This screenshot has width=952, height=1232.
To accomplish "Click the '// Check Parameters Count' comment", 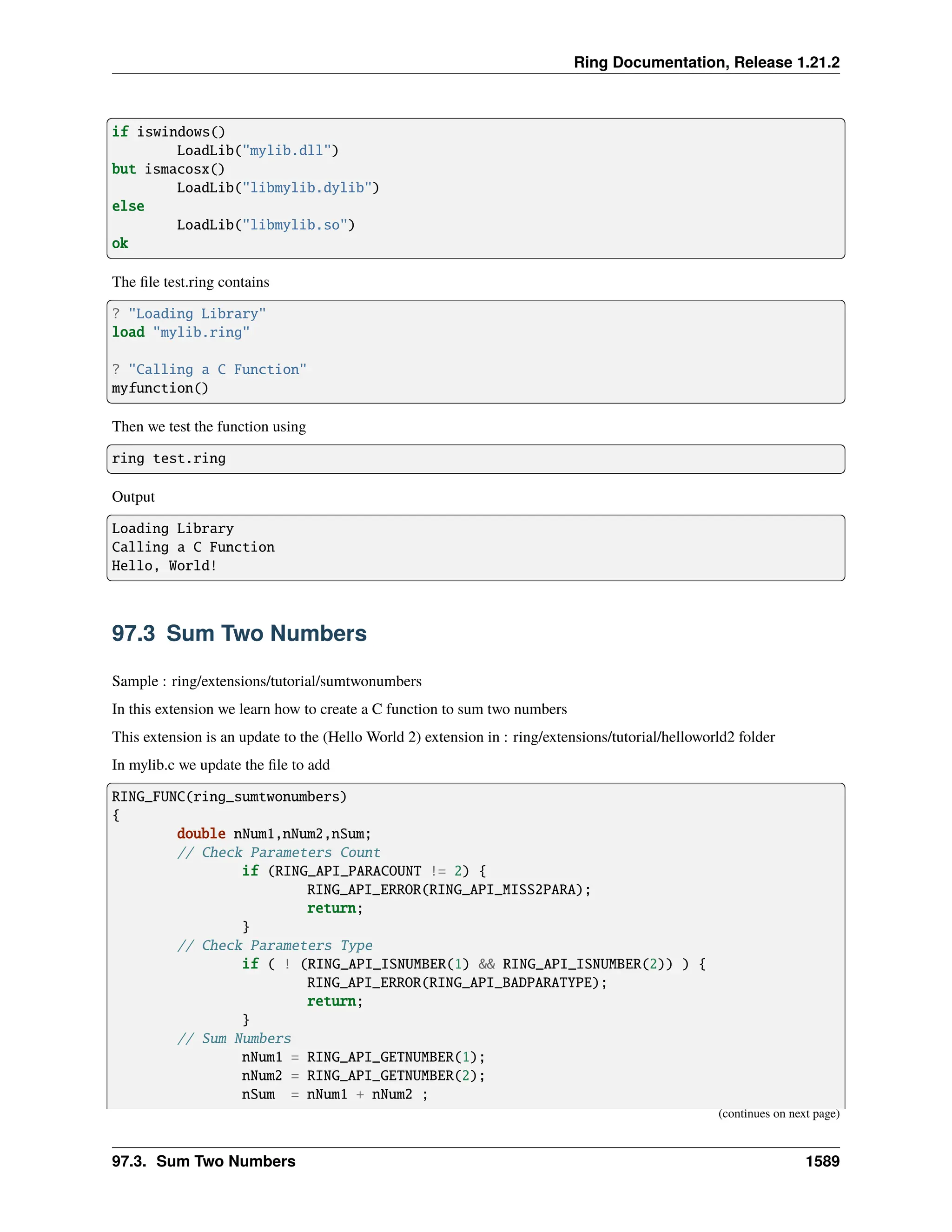I will point(278,852).
